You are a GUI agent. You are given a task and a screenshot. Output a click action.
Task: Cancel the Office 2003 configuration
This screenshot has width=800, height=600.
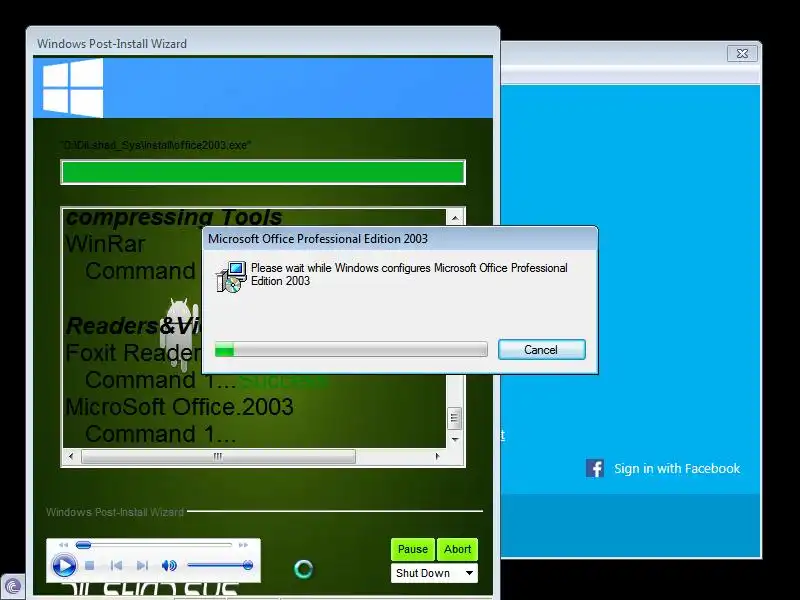click(541, 349)
